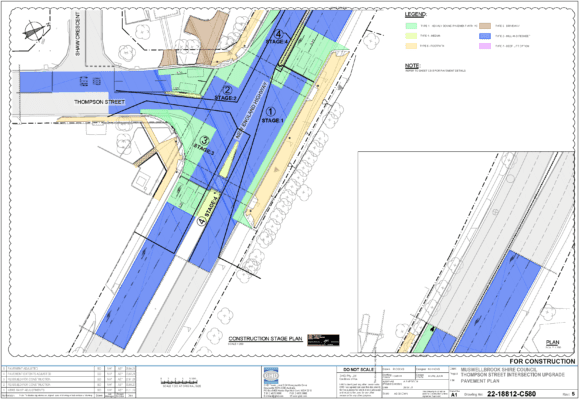
Task: Click the north arrow compass symbol
Action: point(34,31)
